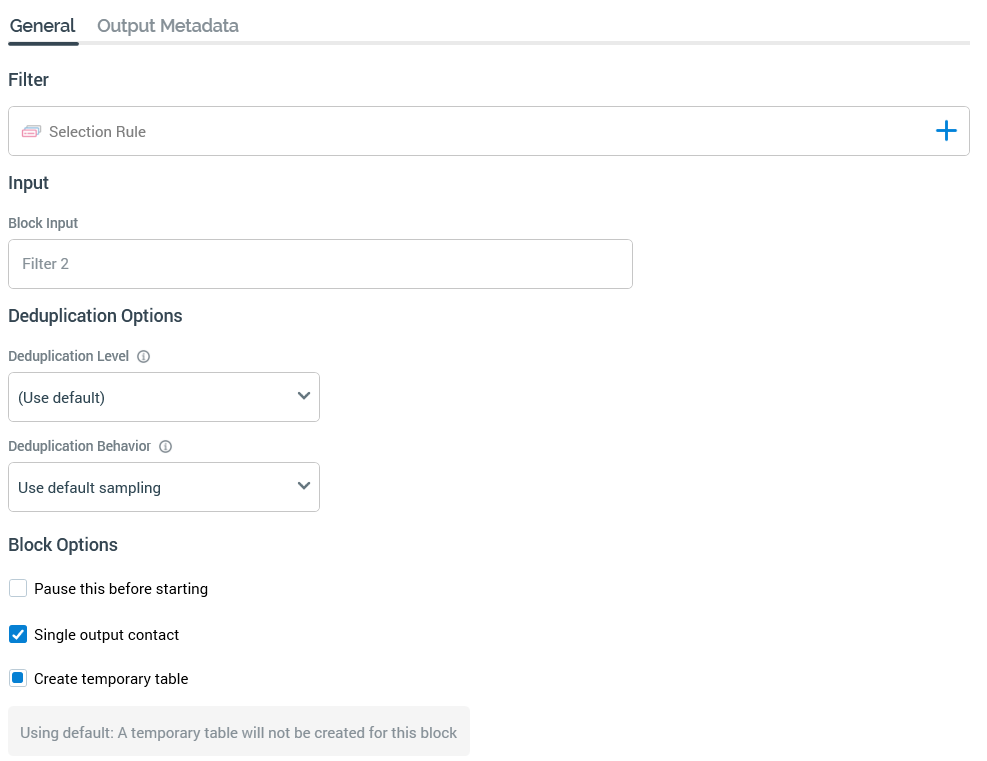Click the "Single output contact" label text
987x761 pixels.
click(x=107, y=635)
